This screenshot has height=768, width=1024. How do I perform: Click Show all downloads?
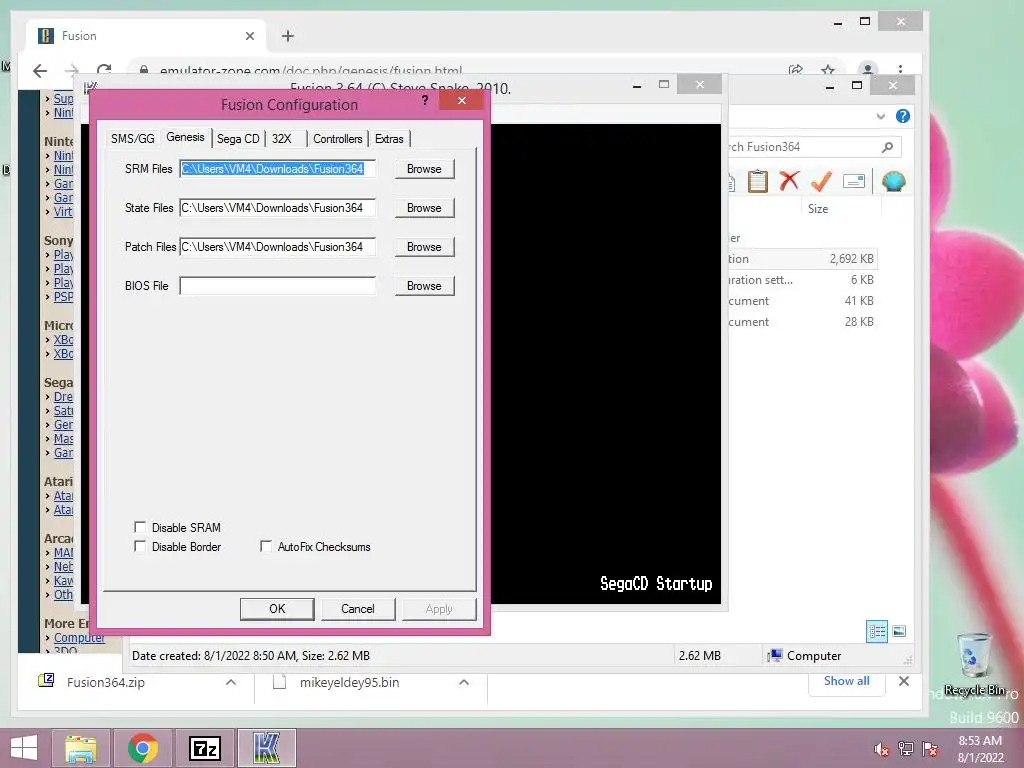[x=846, y=680]
